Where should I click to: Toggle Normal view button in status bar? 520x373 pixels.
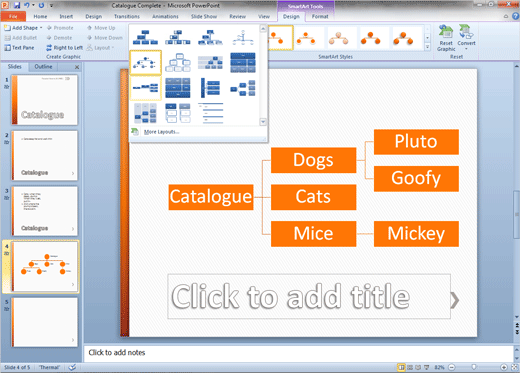401,367
